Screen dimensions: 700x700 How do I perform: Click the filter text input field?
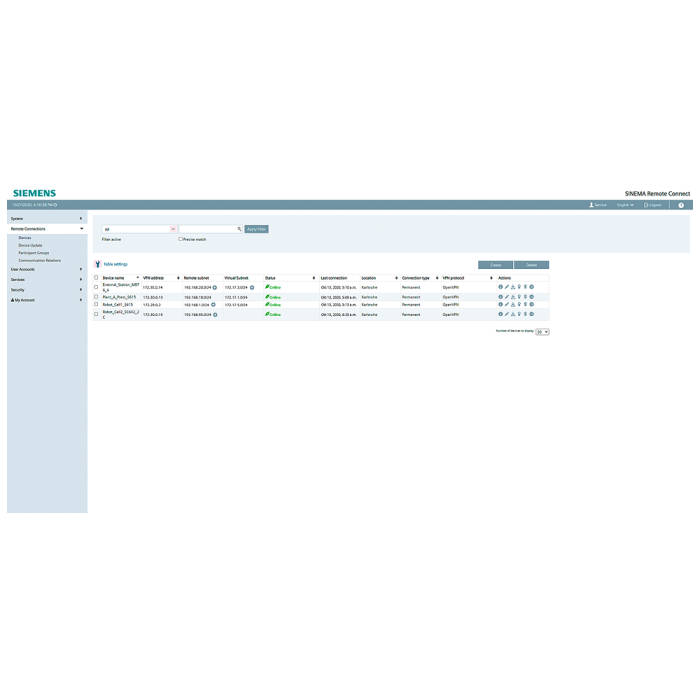pos(208,229)
